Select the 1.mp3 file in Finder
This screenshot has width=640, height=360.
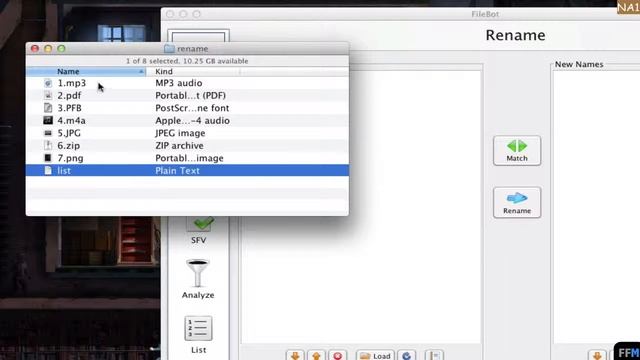(187, 83)
